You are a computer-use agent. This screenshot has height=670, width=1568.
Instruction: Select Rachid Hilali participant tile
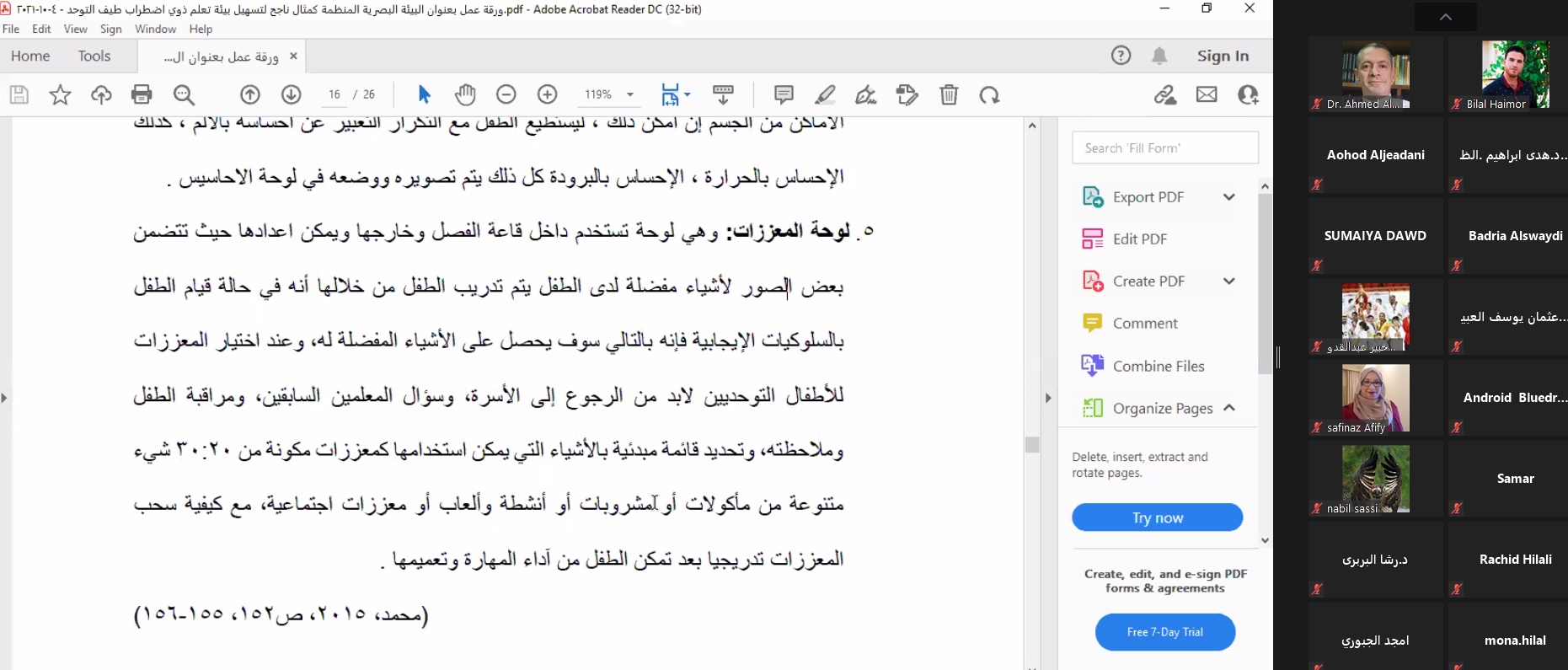(x=1515, y=560)
